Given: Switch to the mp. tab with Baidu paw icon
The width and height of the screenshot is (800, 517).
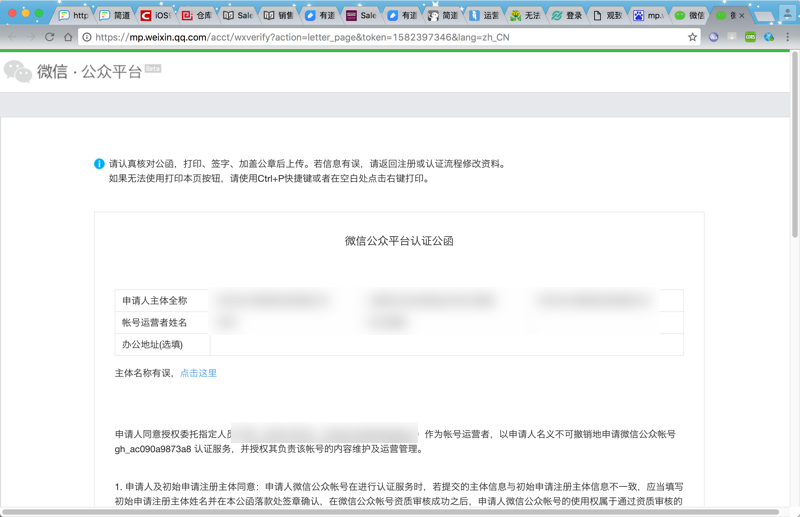Looking at the screenshot, I should click(648, 16).
